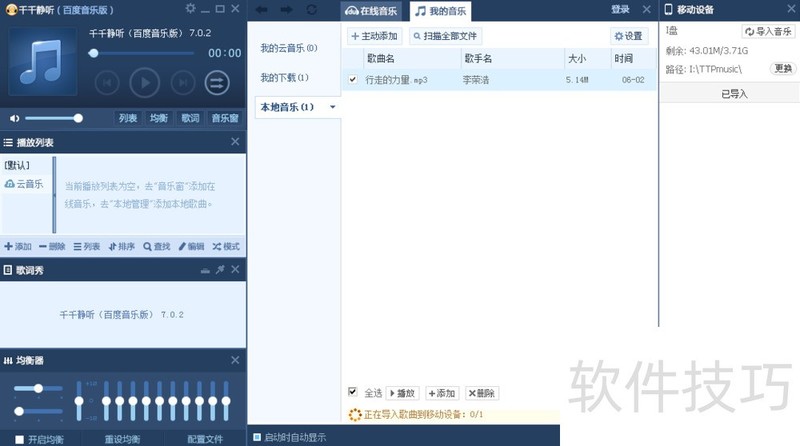Expand the 本地音乐 dropdown arrow
The image size is (800, 446).
point(333,107)
